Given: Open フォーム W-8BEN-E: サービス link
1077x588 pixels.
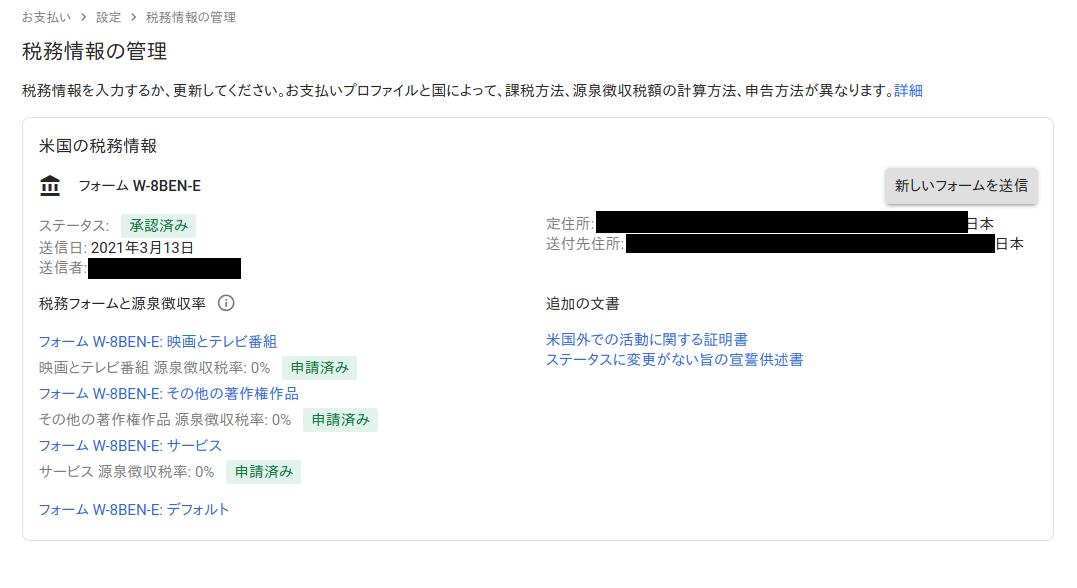Looking at the screenshot, I should tap(130, 445).
